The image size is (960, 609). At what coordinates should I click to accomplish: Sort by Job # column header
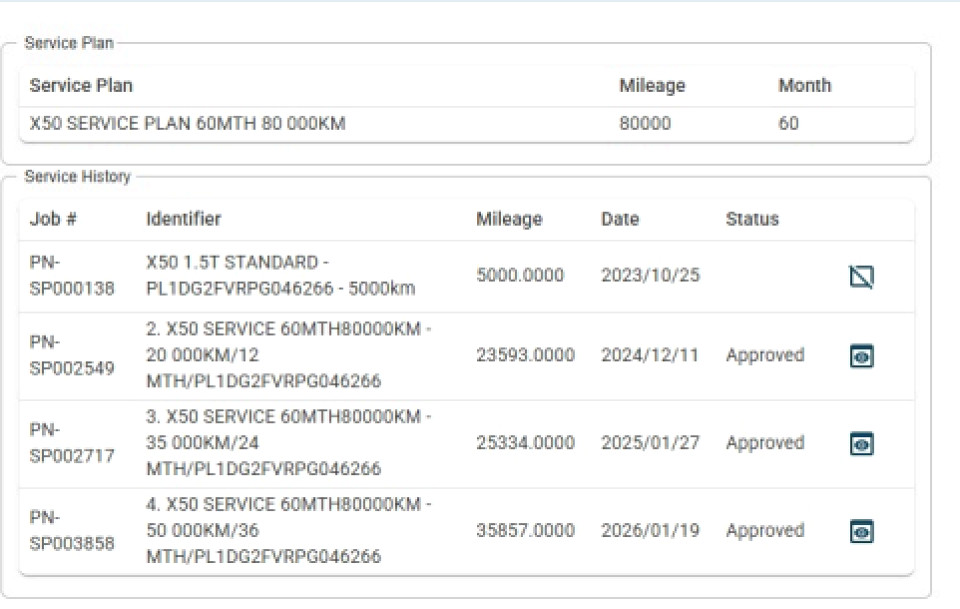pos(53,219)
